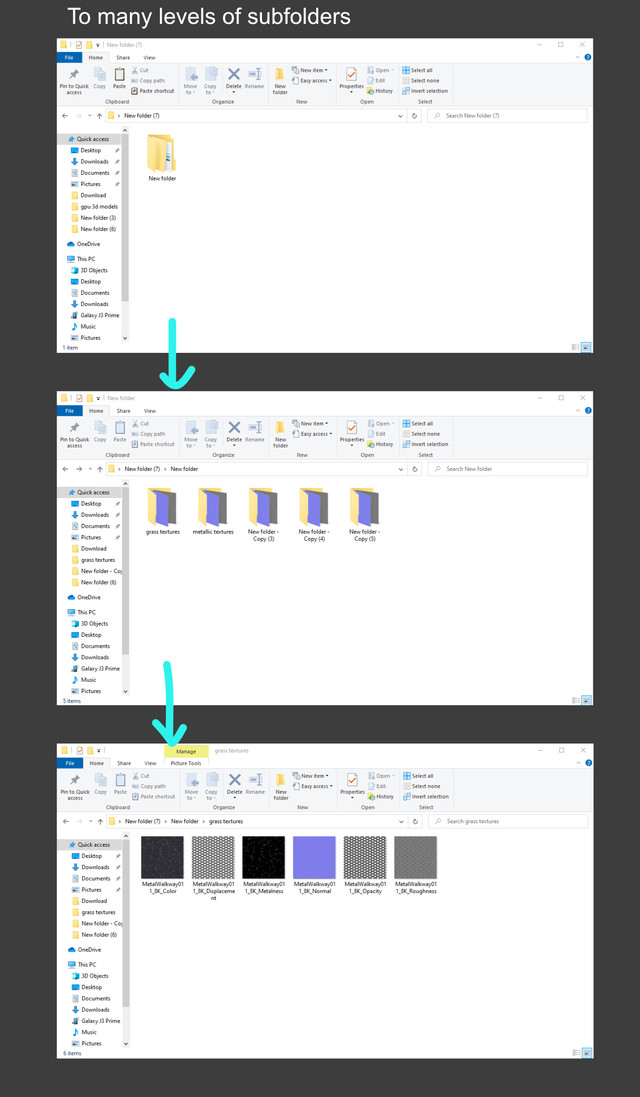Click the ribbon Open button in the middle New folder window
Screen dimensions: 640x1097
[x=380, y=423]
